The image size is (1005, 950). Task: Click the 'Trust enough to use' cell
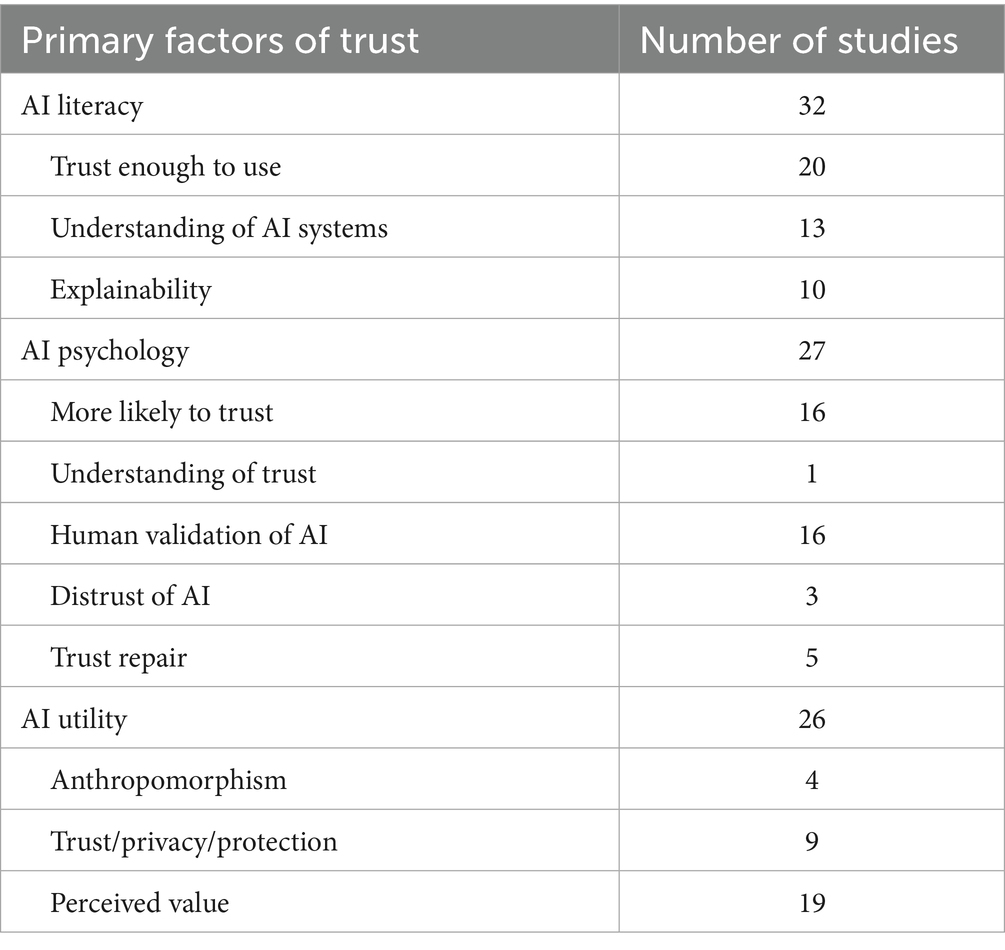tap(166, 166)
